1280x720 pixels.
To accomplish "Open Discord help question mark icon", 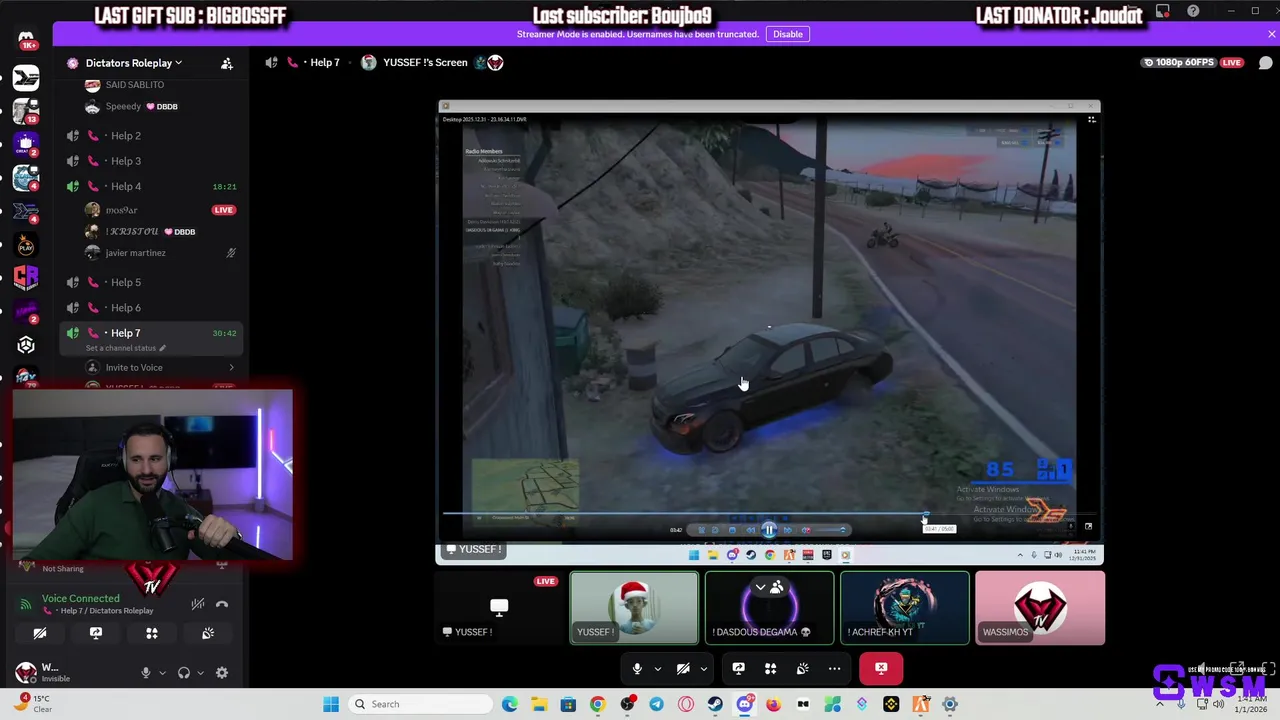I will click(x=1193, y=11).
